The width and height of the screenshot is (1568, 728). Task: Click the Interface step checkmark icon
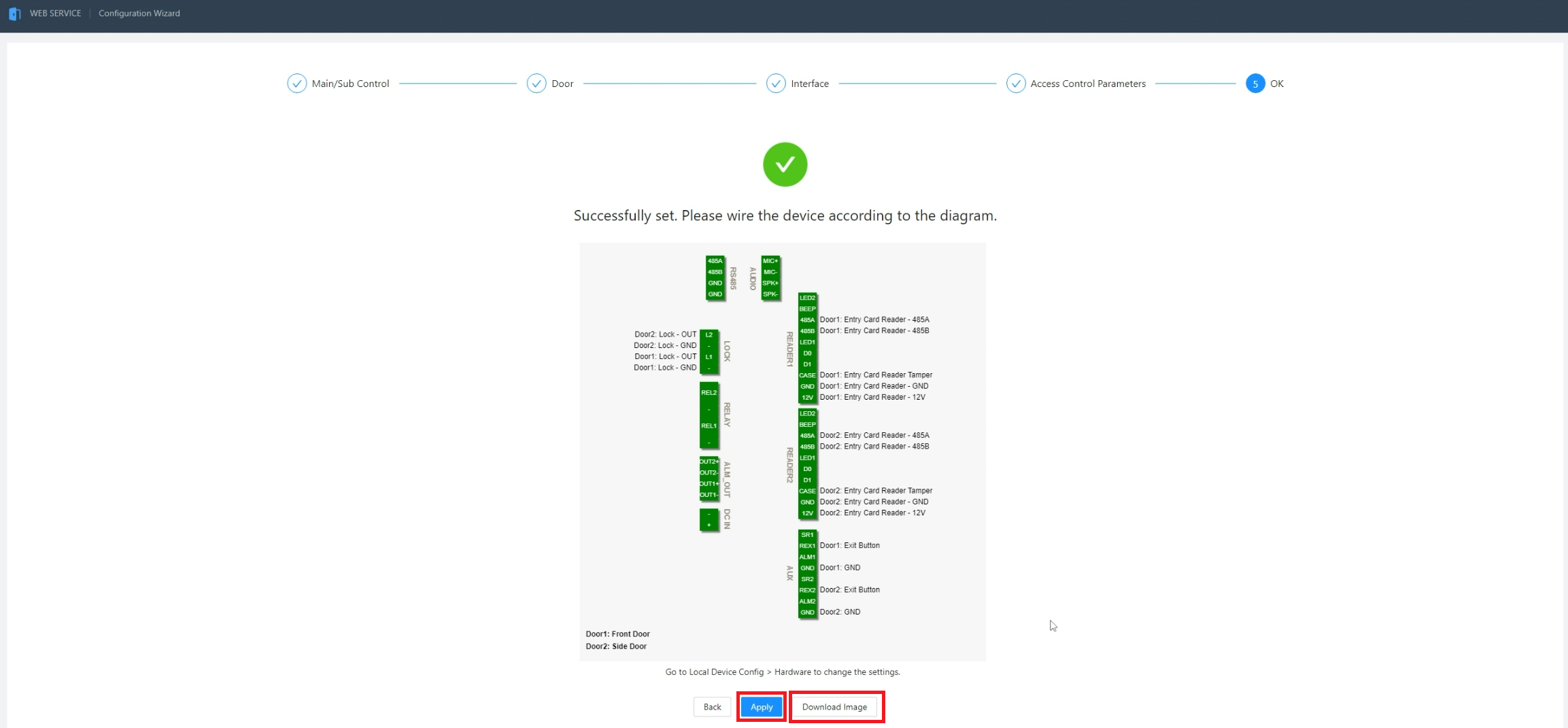pyautogui.click(x=776, y=84)
